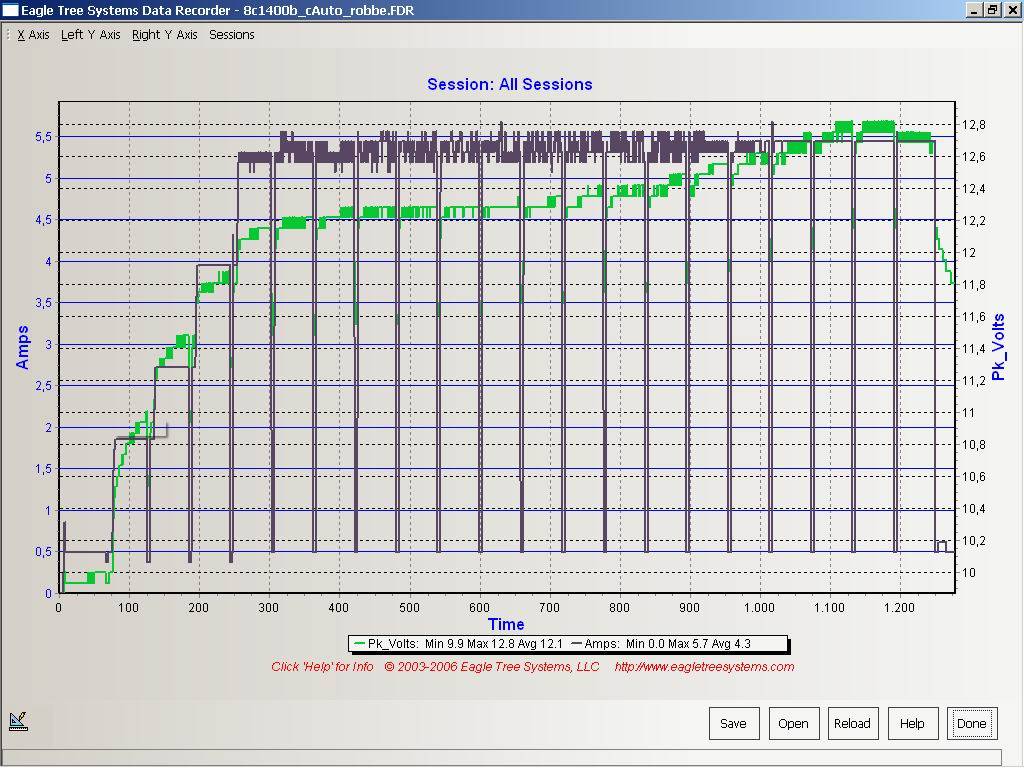Click the Eagle Tree app icon in title bar
Image resolution: width=1024 pixels, height=768 pixels.
(x=10, y=10)
